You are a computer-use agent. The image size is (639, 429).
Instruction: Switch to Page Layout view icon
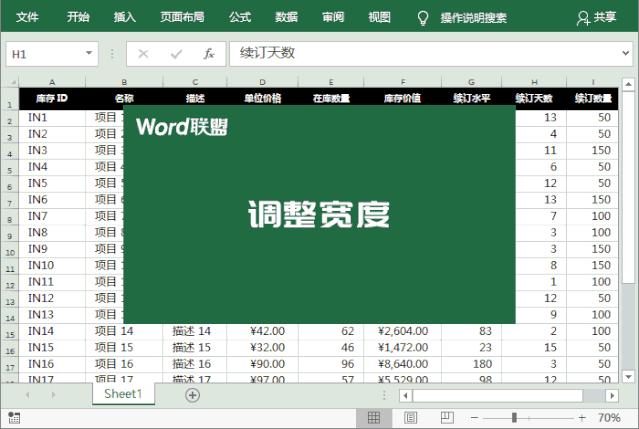[x=410, y=418]
